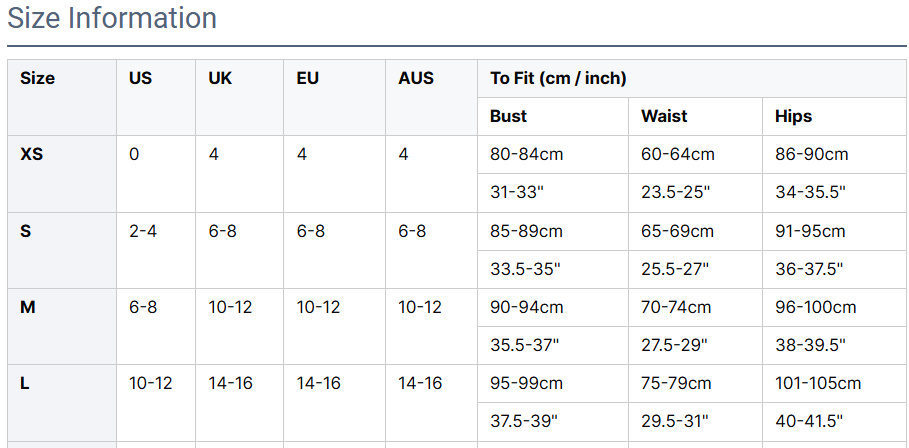The width and height of the screenshot is (909, 448).
Task: Click the Bust subheader cell
Action: tap(509, 116)
